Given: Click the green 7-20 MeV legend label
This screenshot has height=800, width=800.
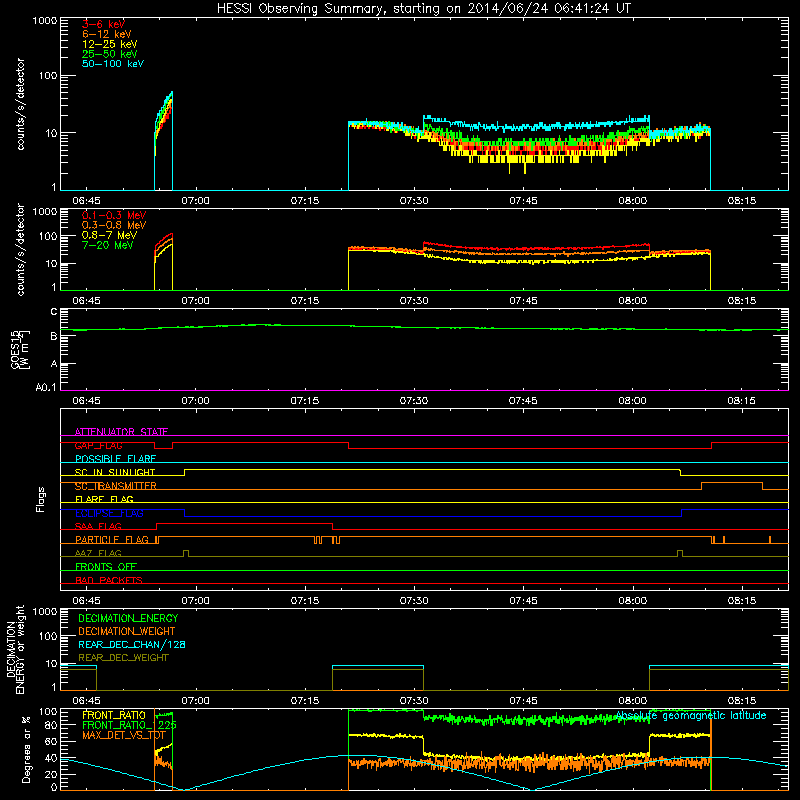Looking at the screenshot, I should tap(107, 245).
